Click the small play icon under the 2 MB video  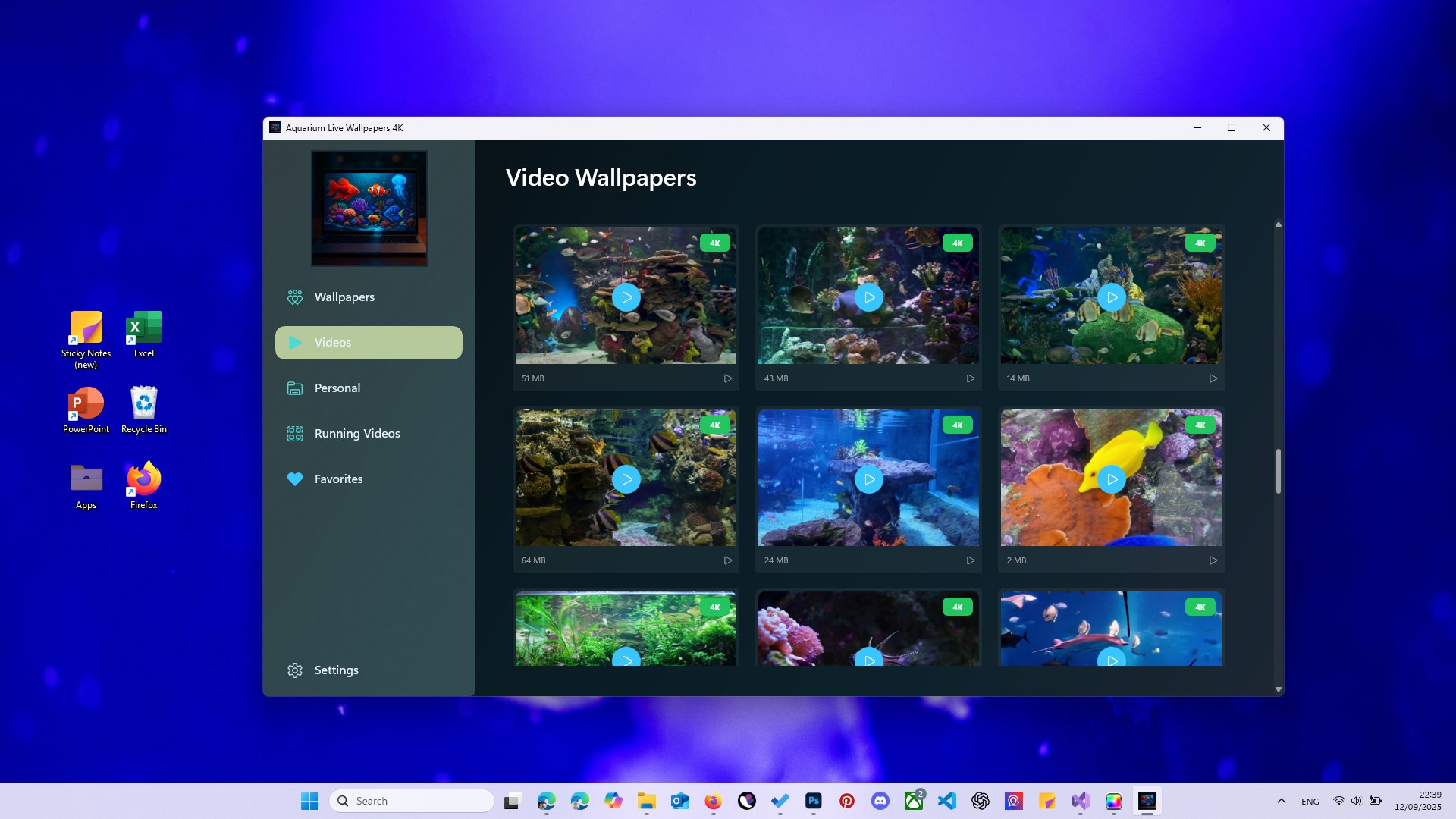[1213, 560]
